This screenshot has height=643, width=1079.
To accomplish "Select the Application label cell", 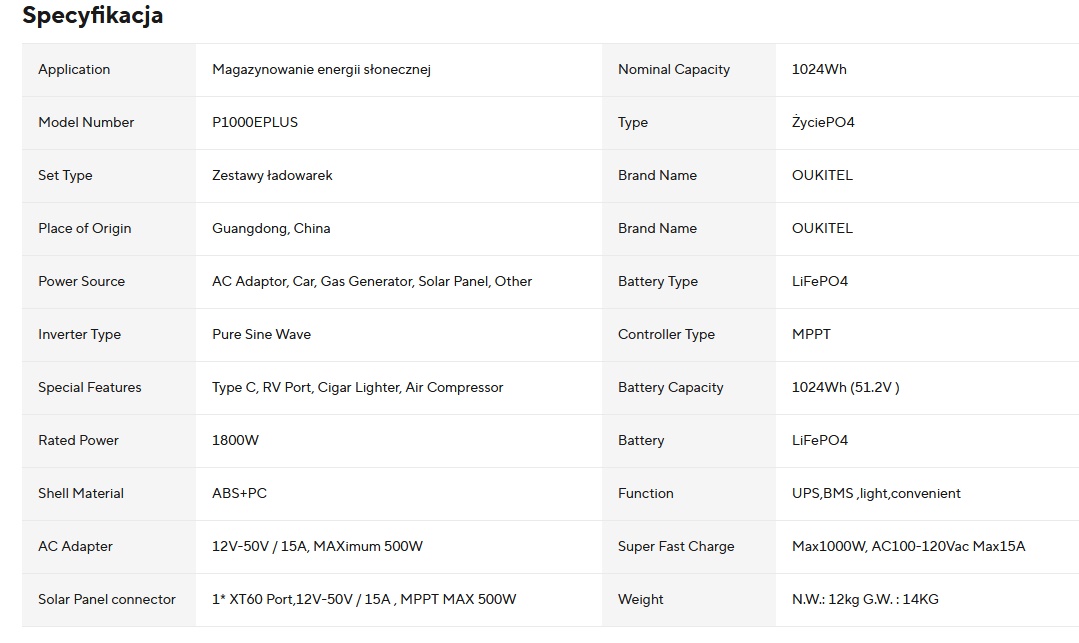I will (x=74, y=70).
